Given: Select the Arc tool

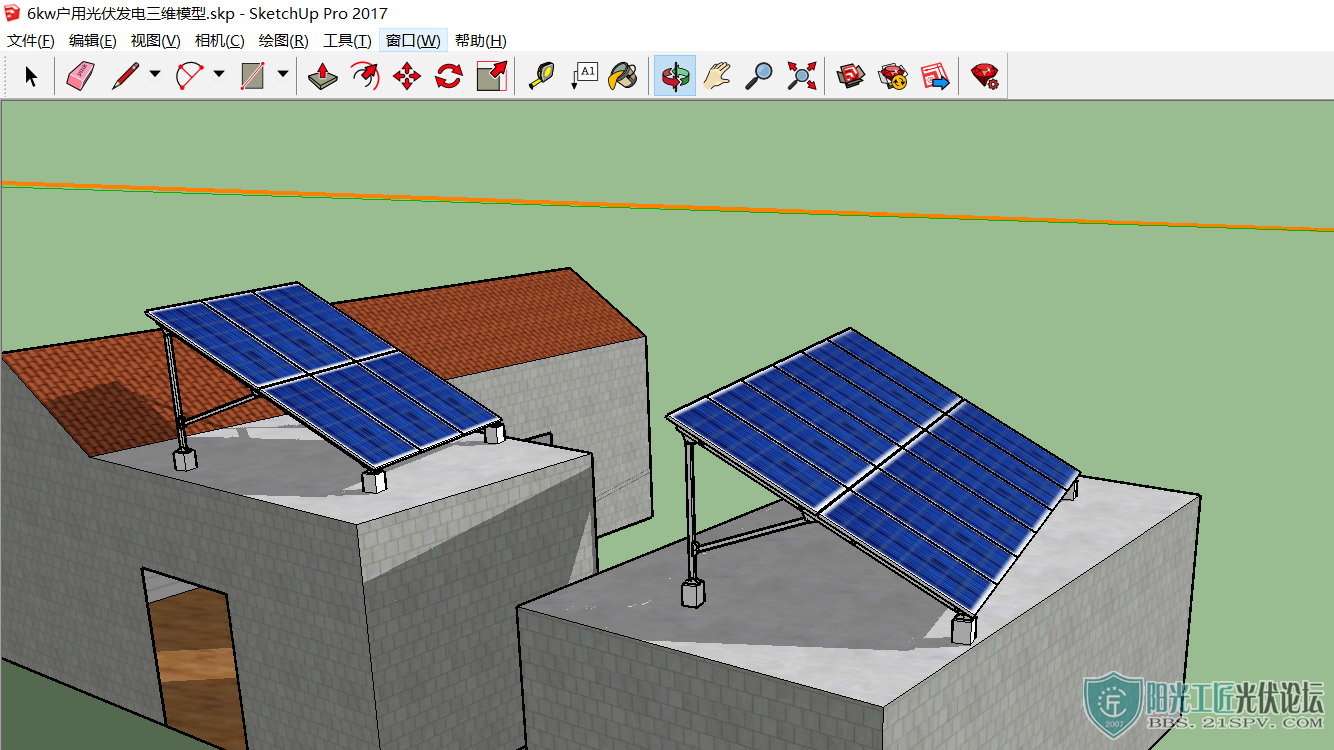Looking at the screenshot, I should [189, 76].
